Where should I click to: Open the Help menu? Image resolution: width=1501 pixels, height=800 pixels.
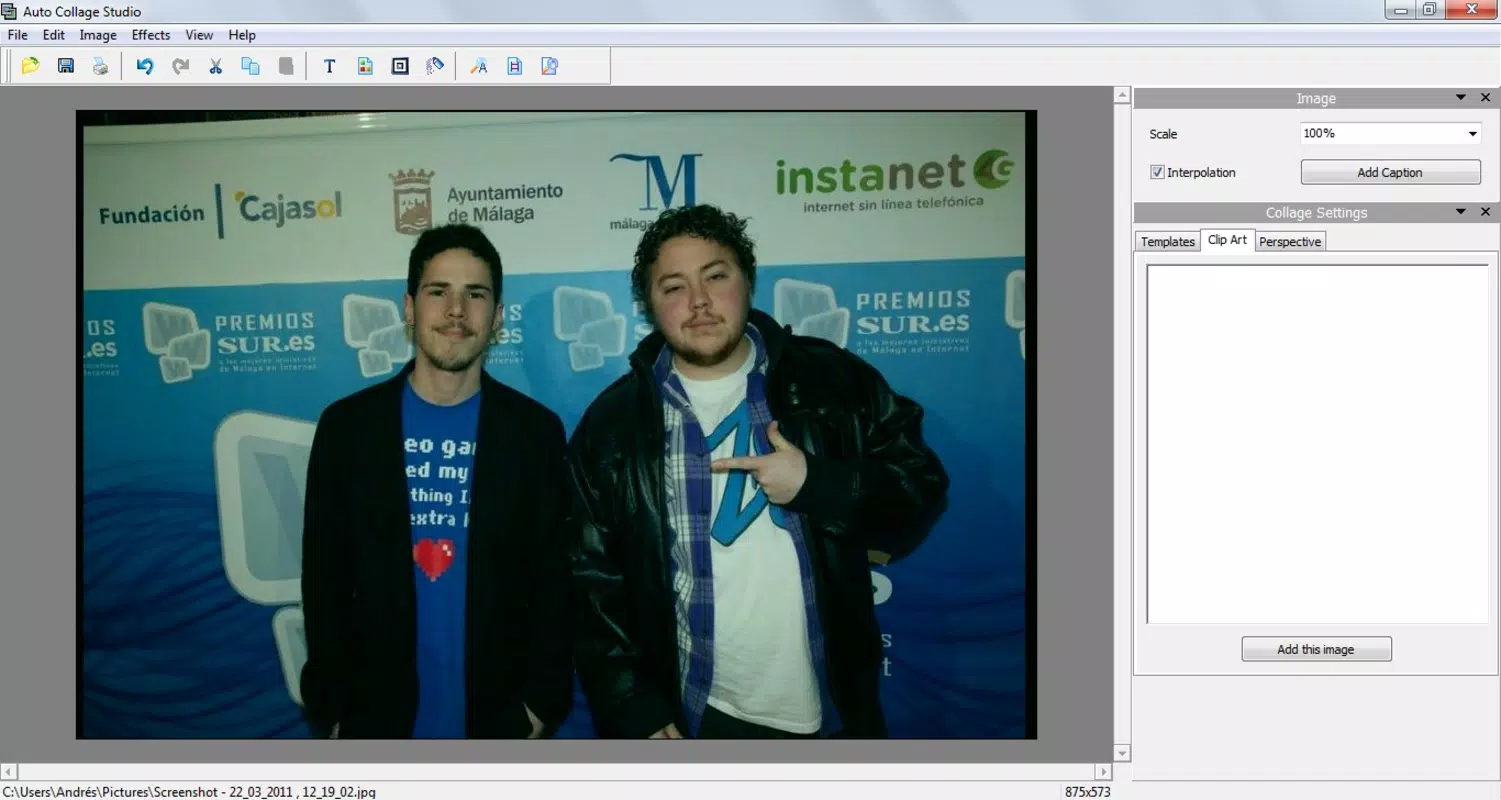(242, 35)
